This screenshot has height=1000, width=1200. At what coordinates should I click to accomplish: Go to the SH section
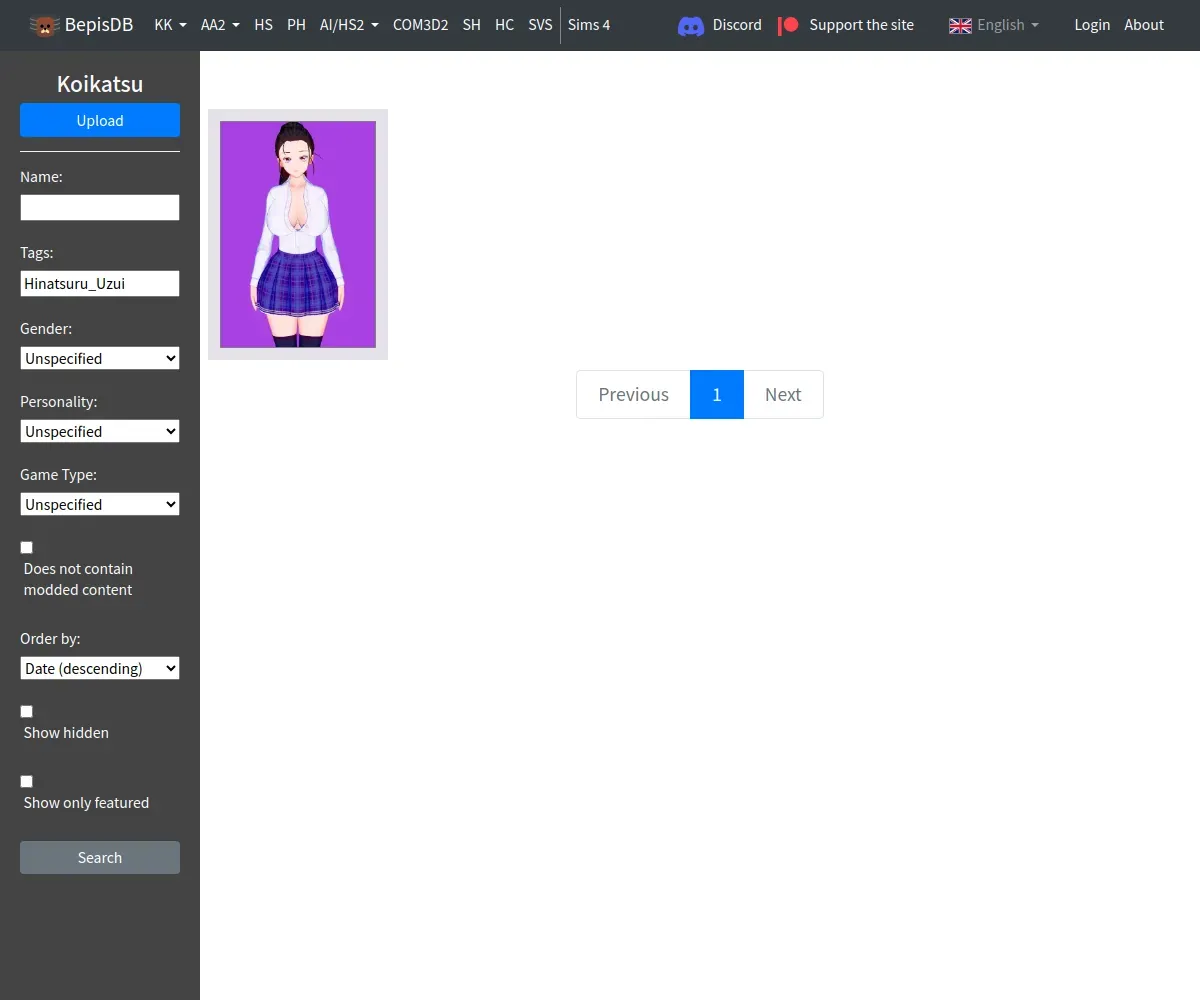(x=471, y=25)
